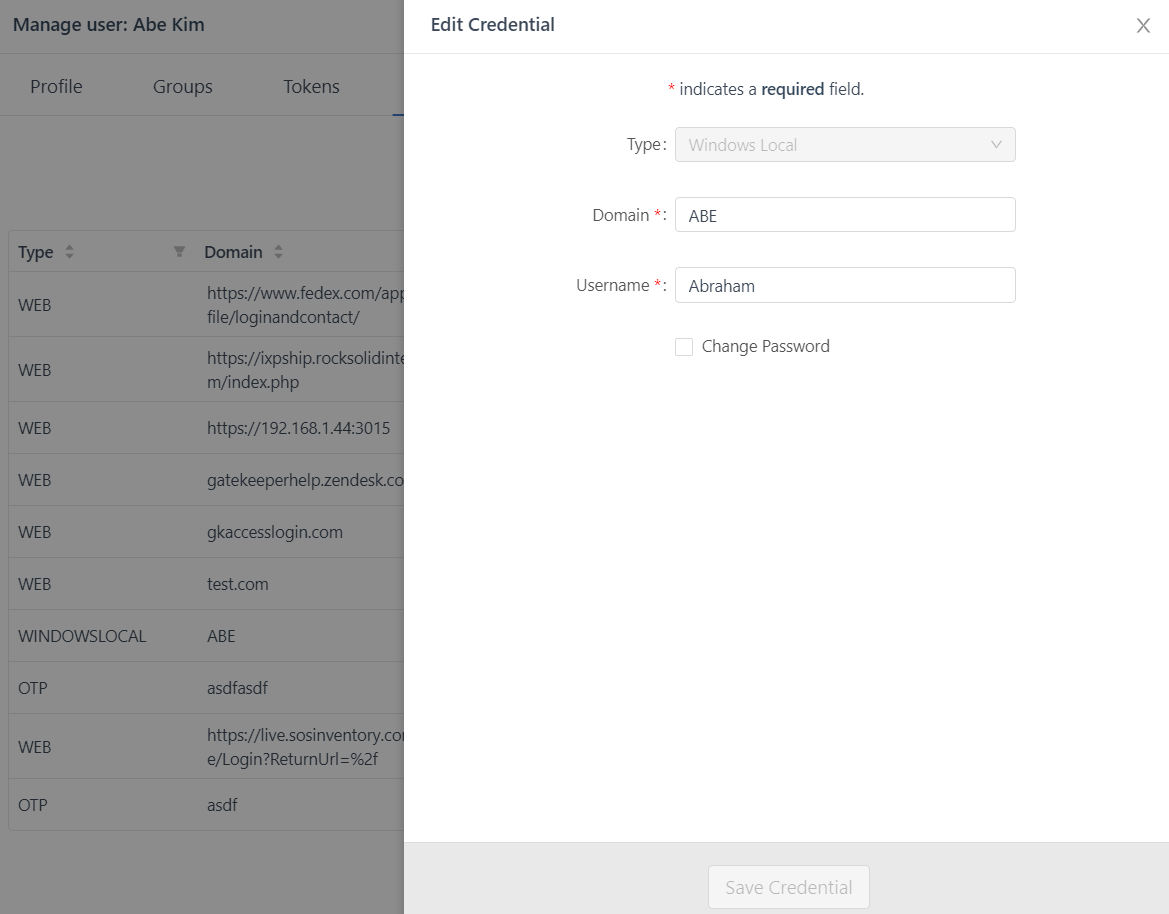
Task: Select the gkaccesslogin.com credential row
Action: [x=200, y=531]
